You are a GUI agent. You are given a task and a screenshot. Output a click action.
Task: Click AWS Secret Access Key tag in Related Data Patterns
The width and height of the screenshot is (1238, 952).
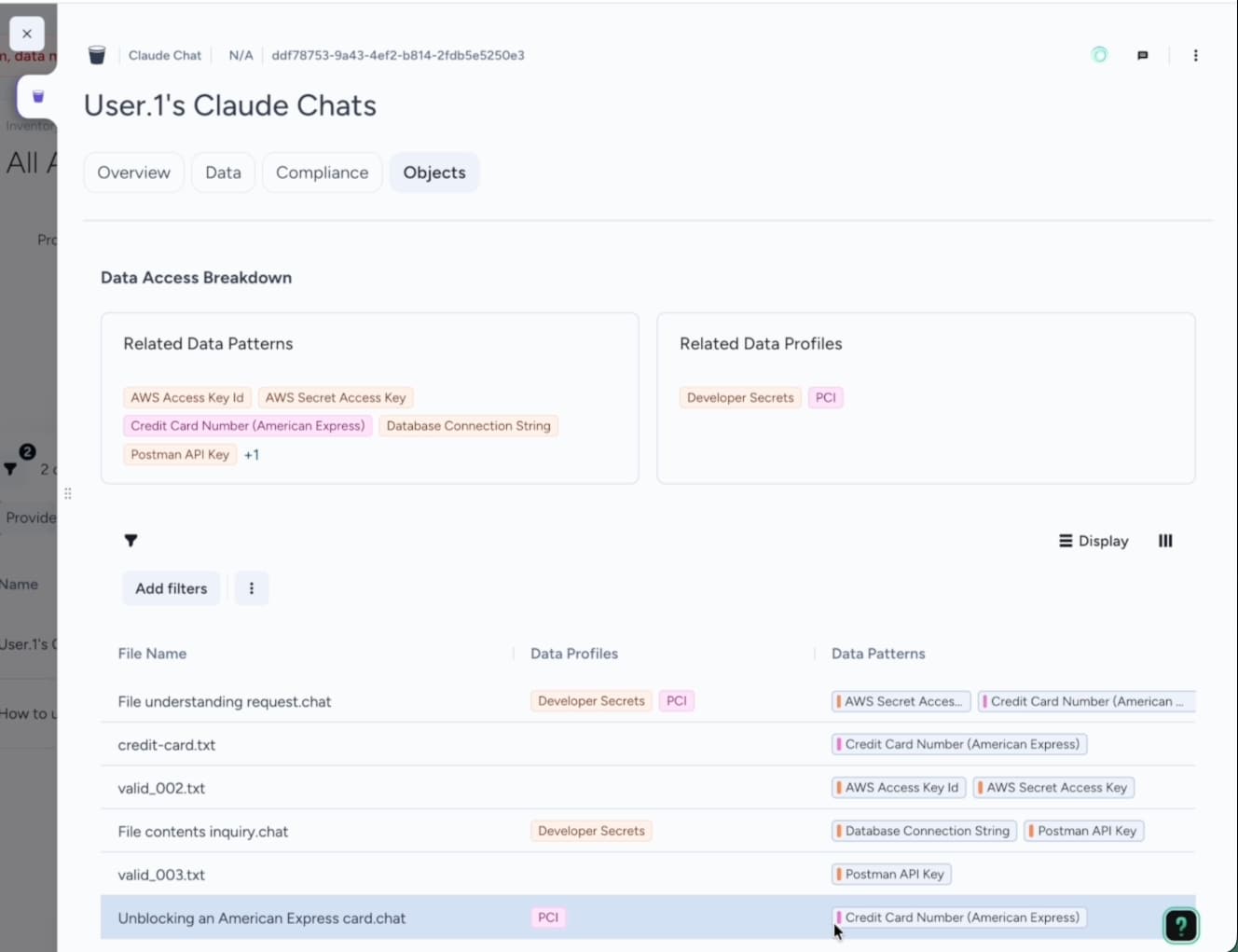tap(336, 397)
